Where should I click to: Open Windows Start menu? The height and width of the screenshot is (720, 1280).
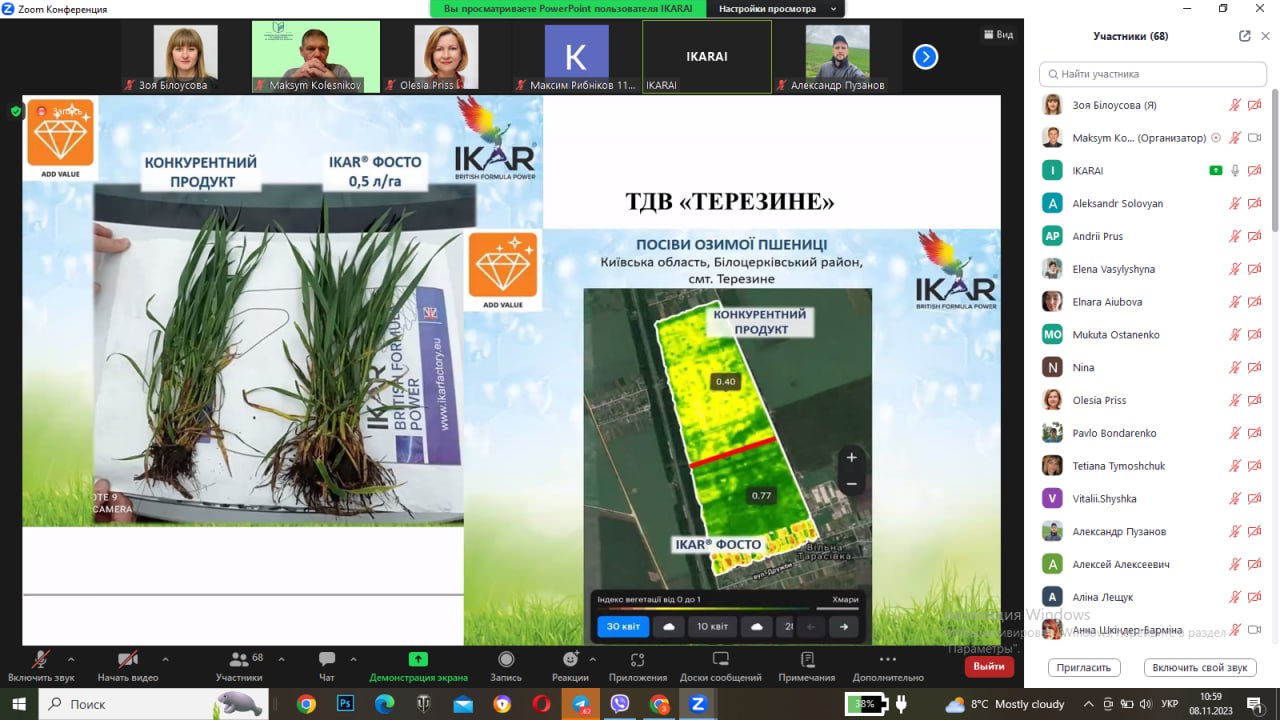click(19, 704)
